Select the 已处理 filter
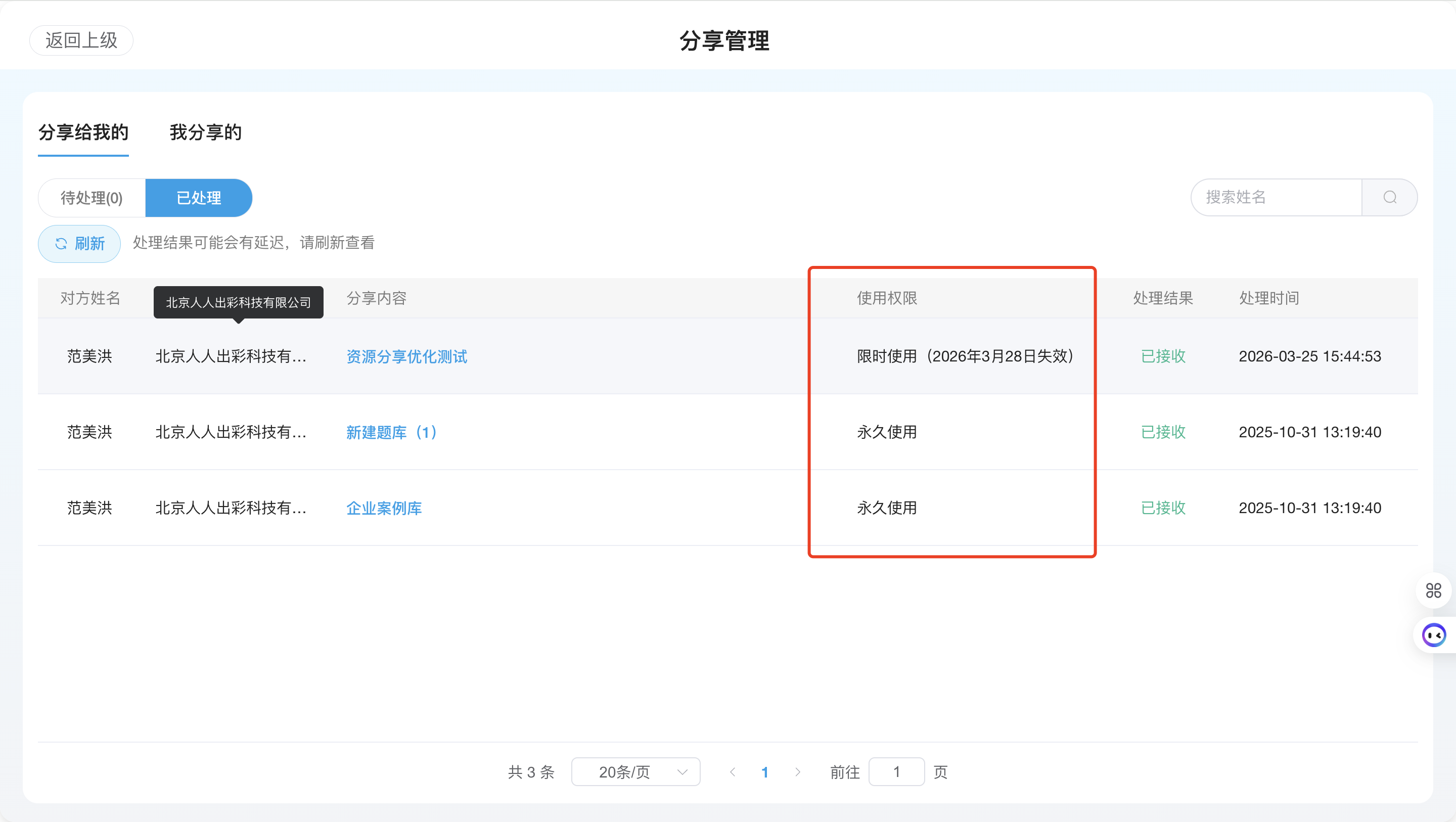 [198, 197]
